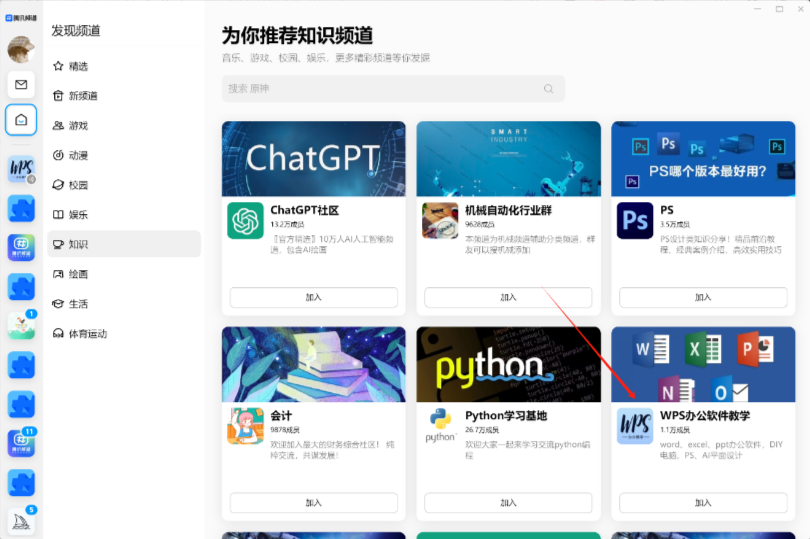
Task: Click the ChatGPT社区 title text
Action: 305,210
